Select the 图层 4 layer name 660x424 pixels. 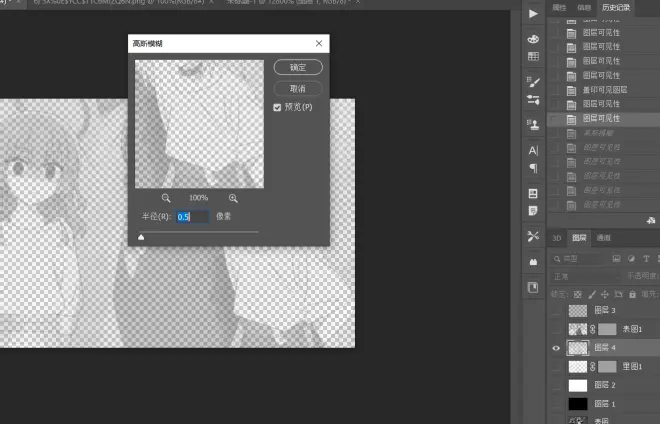point(605,348)
